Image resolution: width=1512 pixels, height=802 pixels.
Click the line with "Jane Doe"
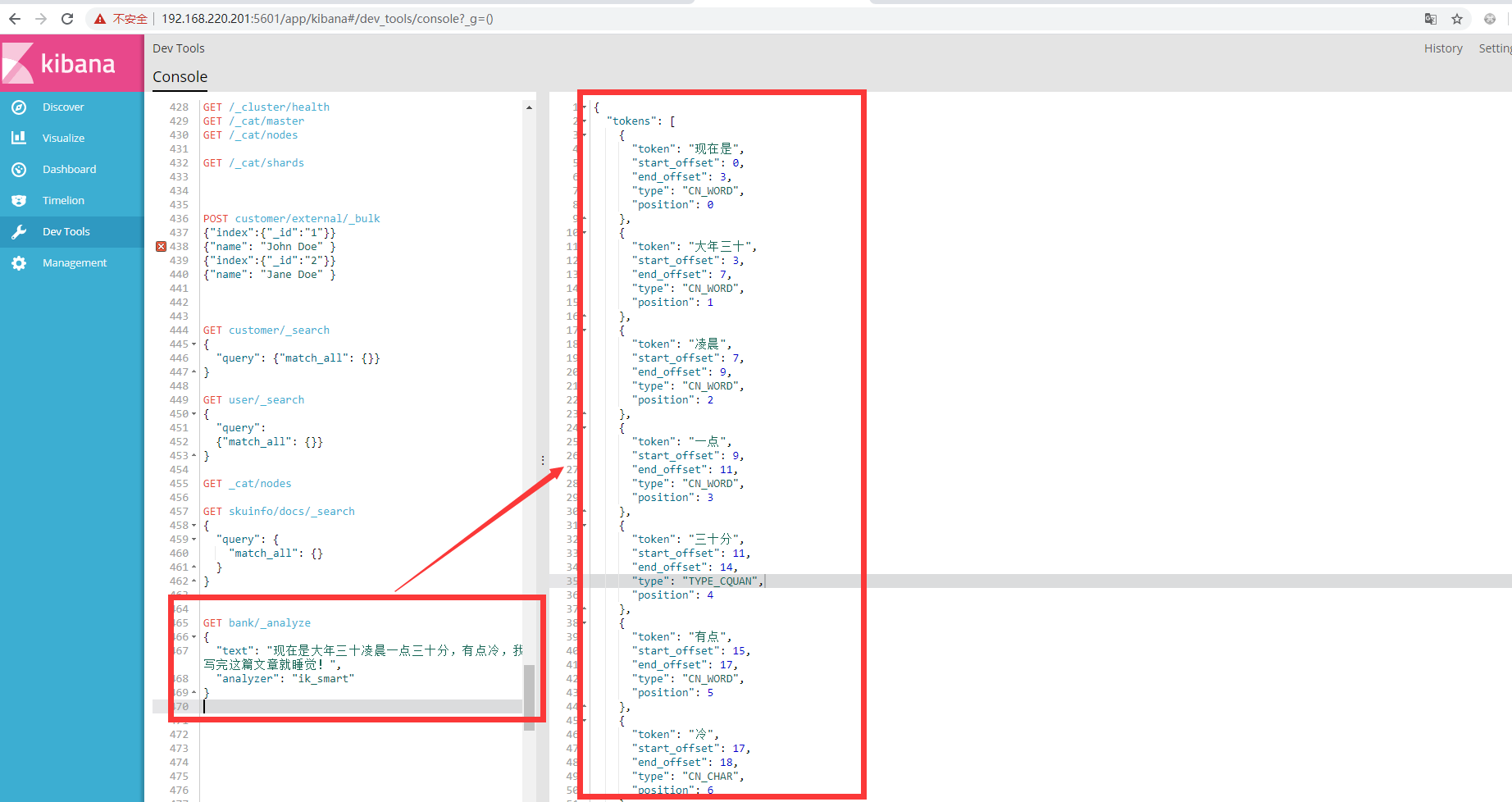[270, 275]
